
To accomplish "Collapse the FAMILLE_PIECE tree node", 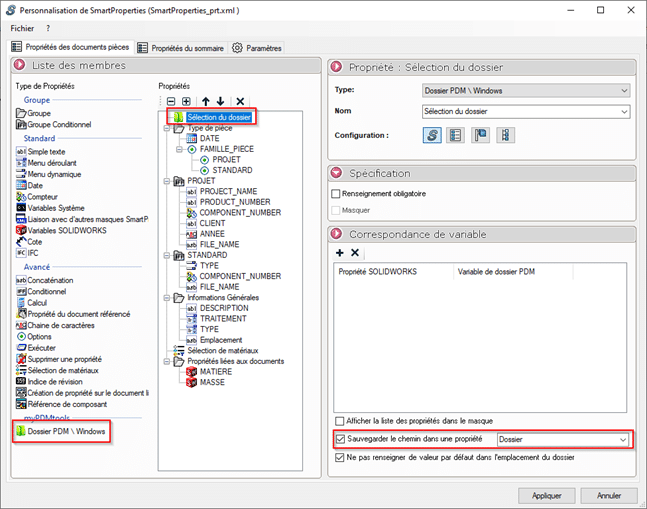I will 179,149.
